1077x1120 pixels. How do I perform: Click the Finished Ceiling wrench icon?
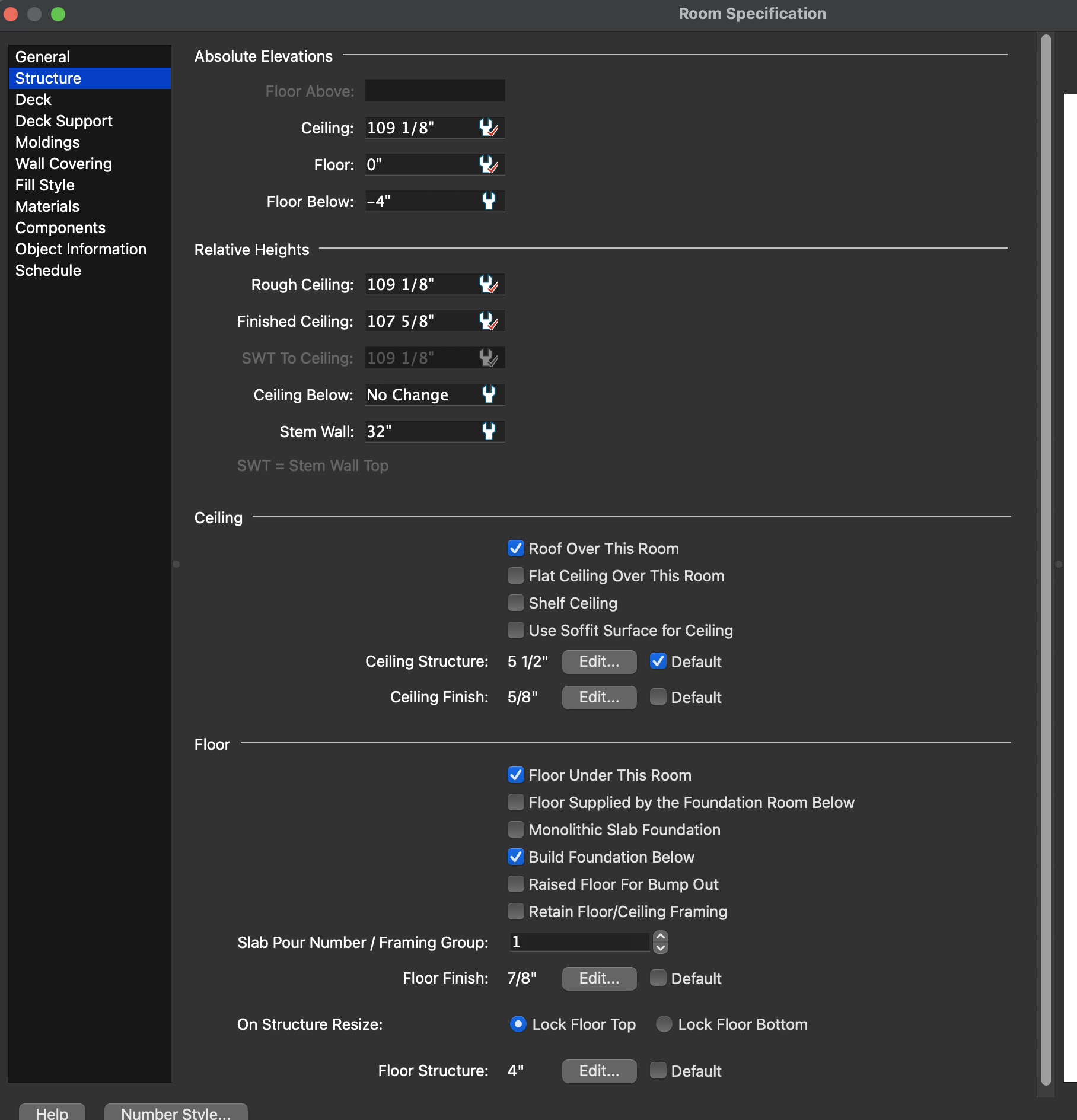488,321
